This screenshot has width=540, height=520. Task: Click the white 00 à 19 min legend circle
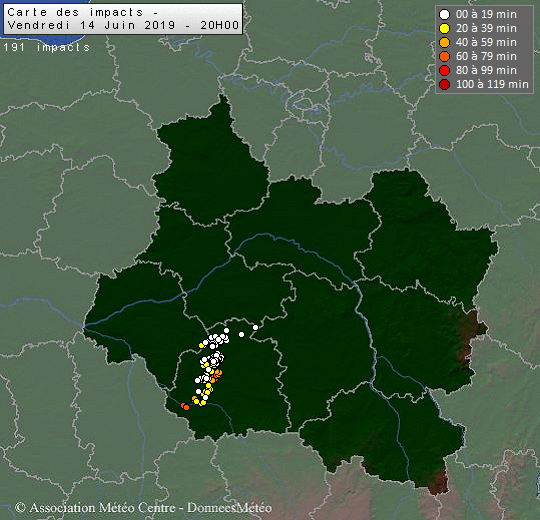click(444, 14)
